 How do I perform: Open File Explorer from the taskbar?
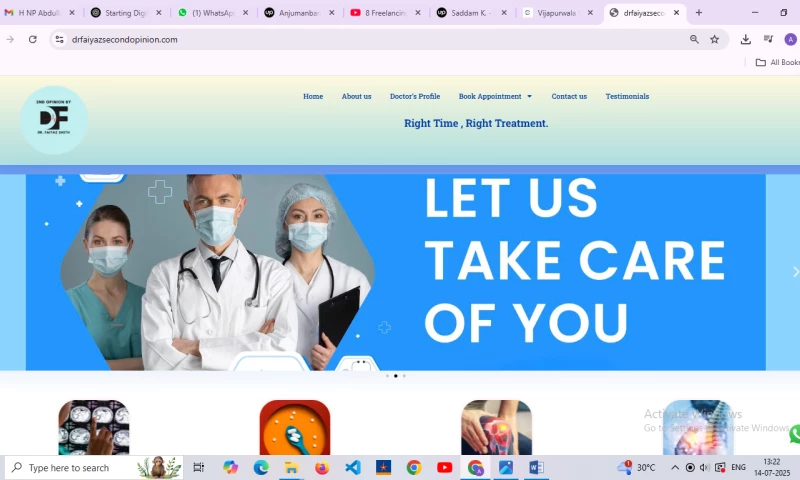(291, 467)
